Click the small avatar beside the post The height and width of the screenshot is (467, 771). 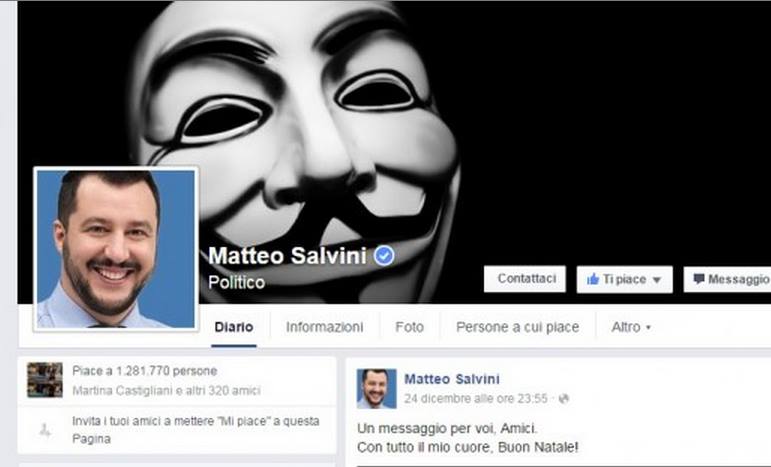[x=376, y=388]
